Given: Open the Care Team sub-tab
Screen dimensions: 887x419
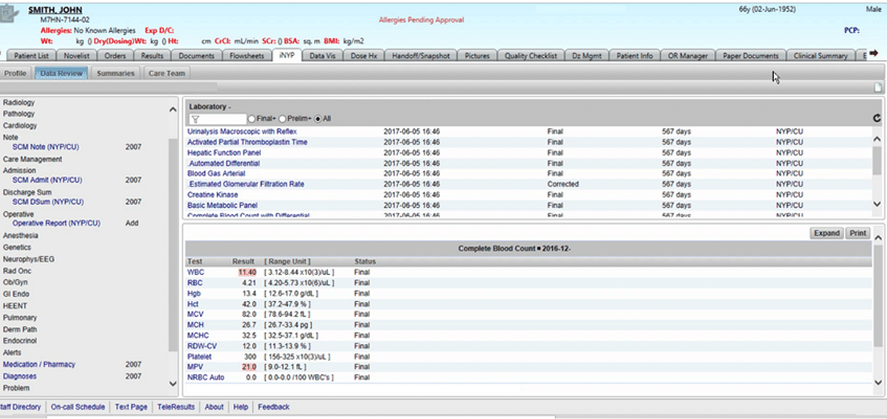Looking at the screenshot, I should [x=167, y=74].
